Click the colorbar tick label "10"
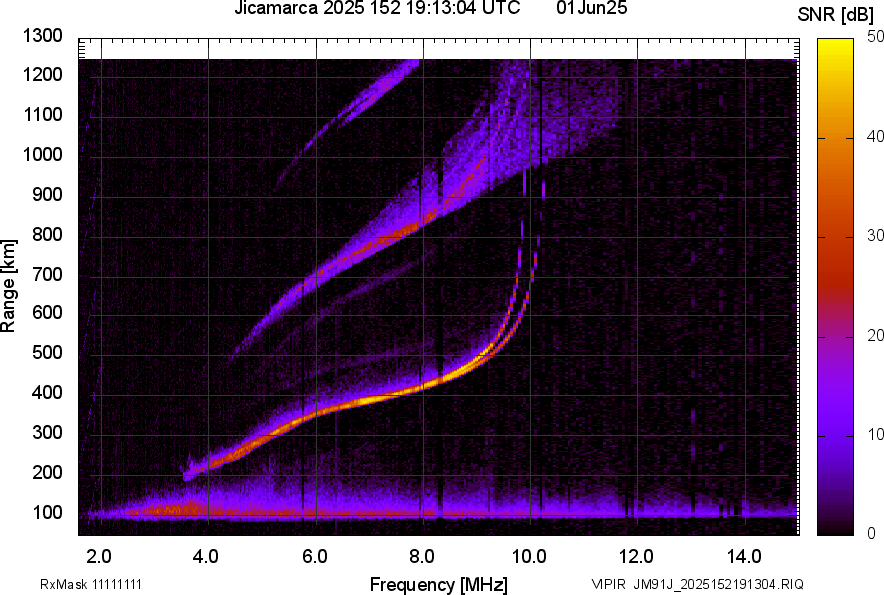Image resolution: width=884 pixels, height=595 pixels. click(x=876, y=434)
